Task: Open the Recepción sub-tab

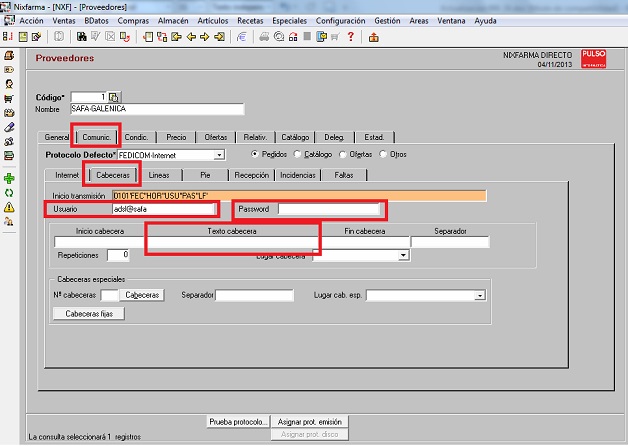Action: pos(252,175)
